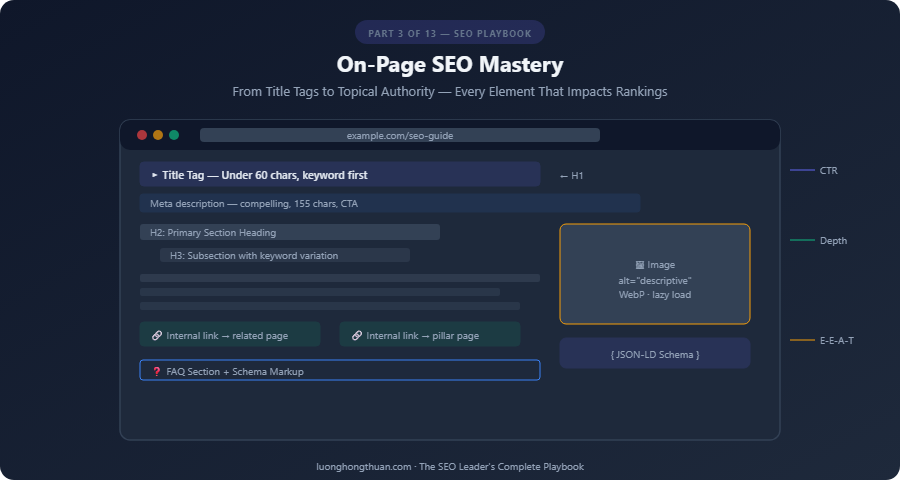Click the On-Page SEO Mastery heading

pos(450,65)
